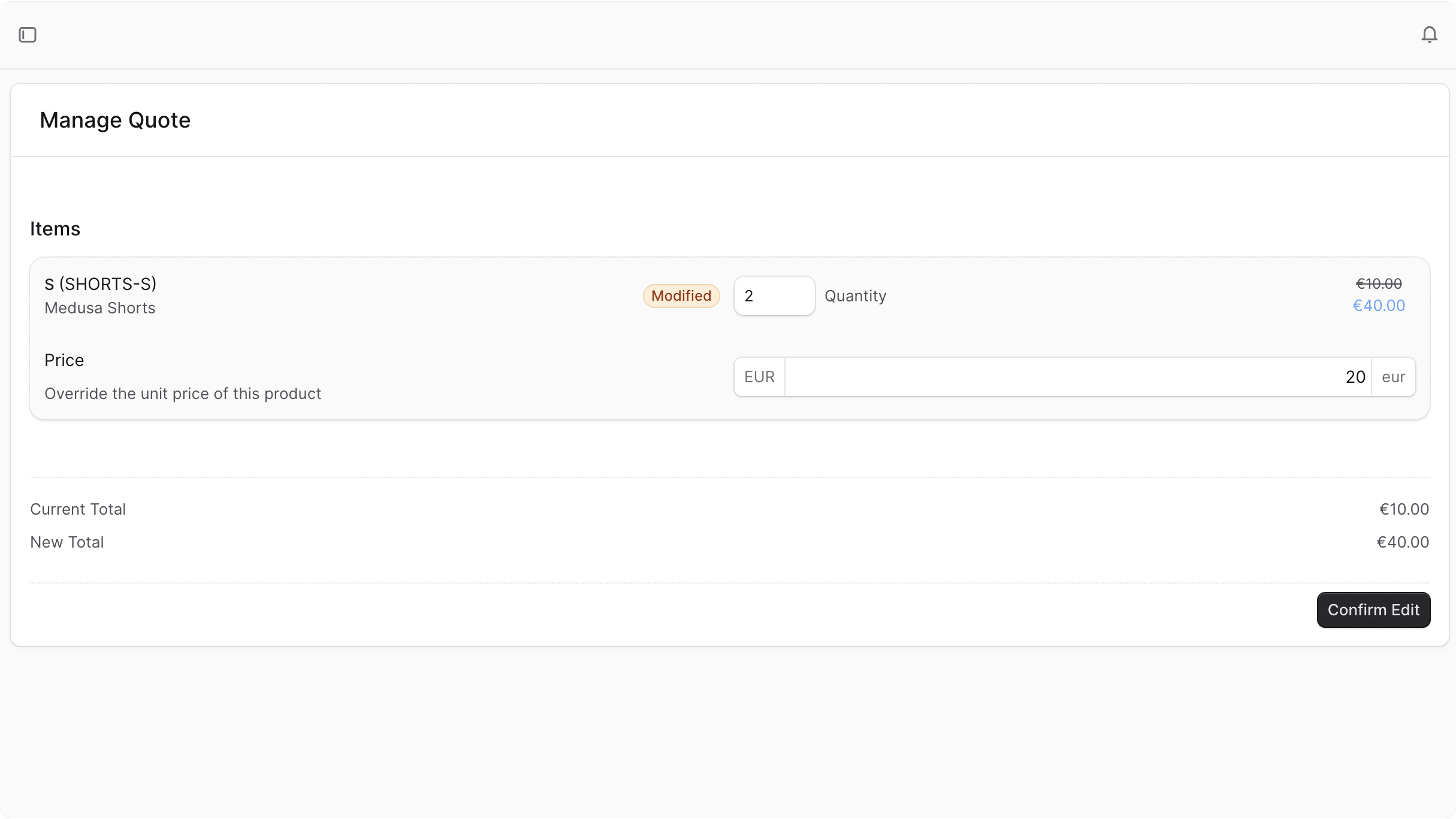
Task: Click the Modified status badge
Action: click(x=681, y=295)
